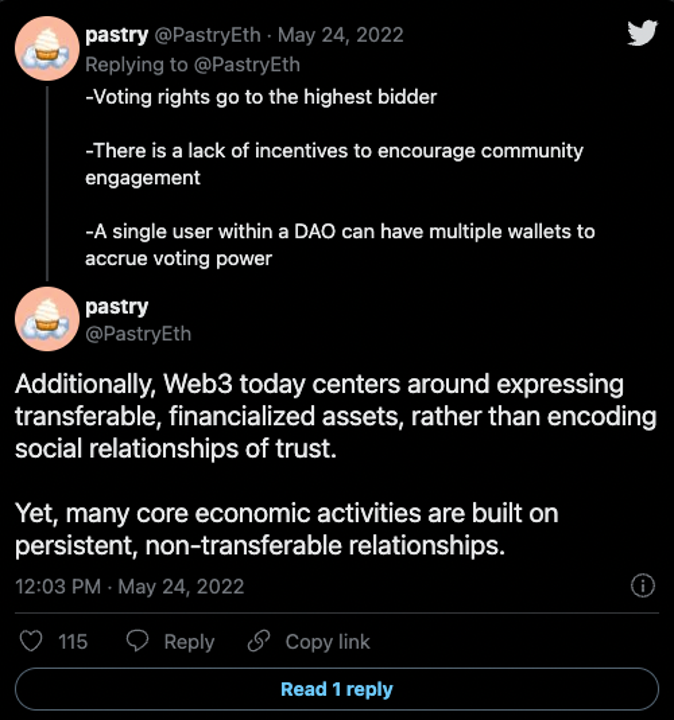The image size is (674, 720).
Task: Open the pastry display name in parent tweet
Action: click(116, 36)
